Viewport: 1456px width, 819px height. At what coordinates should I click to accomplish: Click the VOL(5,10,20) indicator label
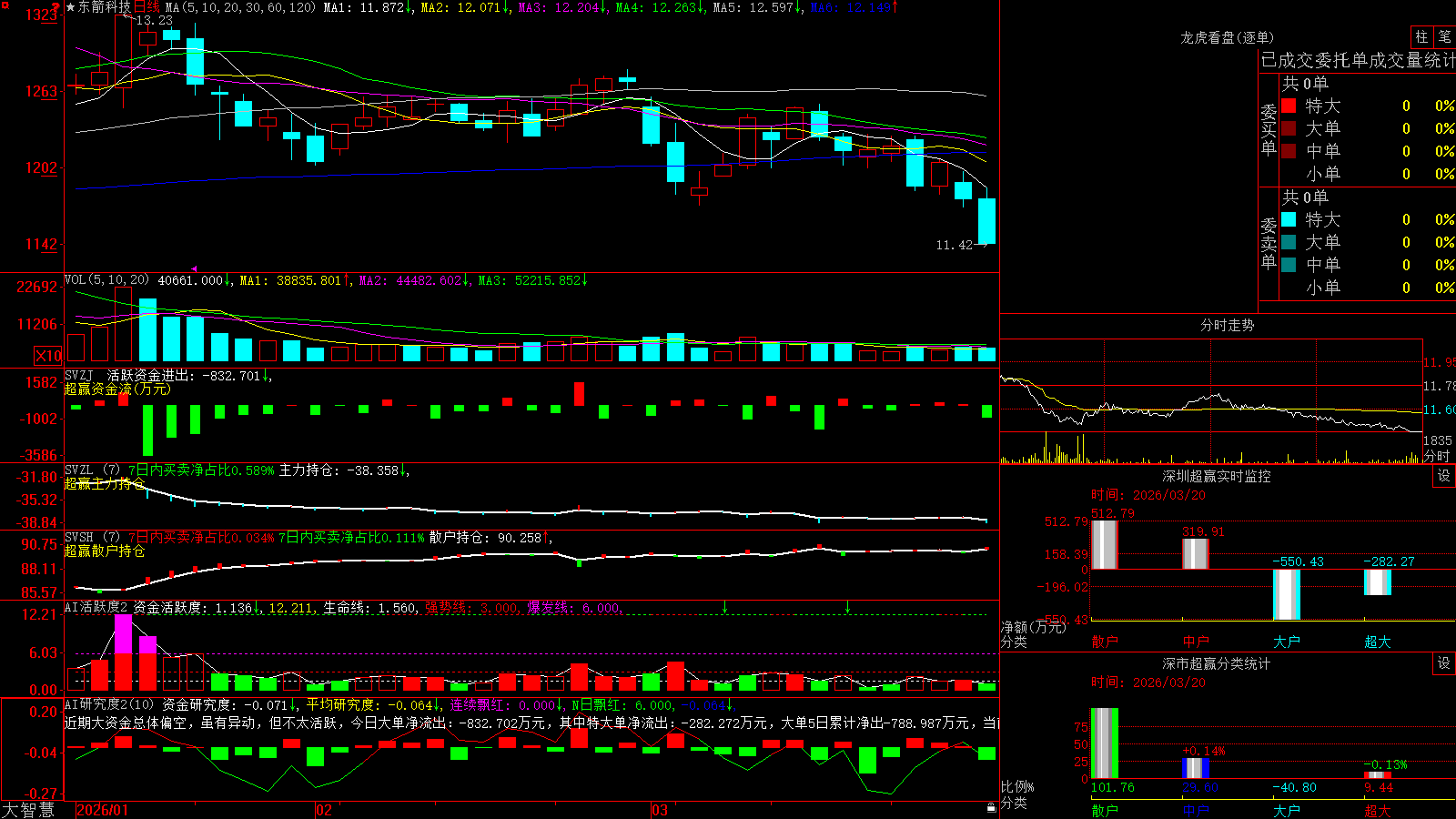coord(106,280)
